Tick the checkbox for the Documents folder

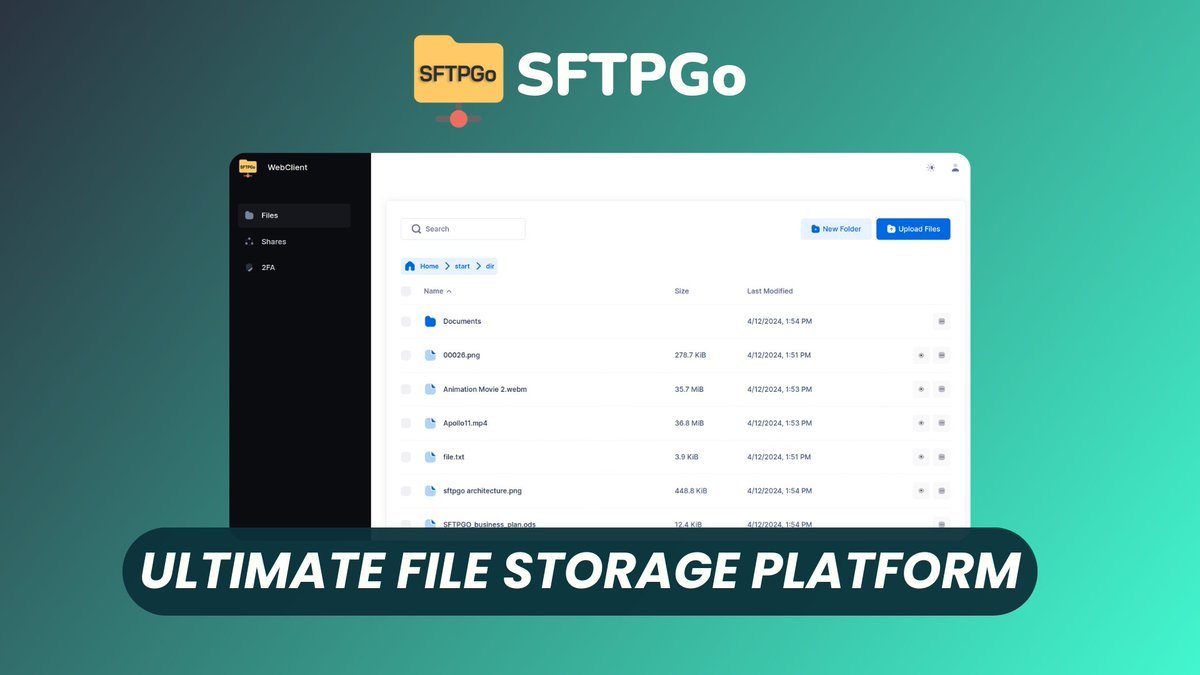pyautogui.click(x=406, y=321)
